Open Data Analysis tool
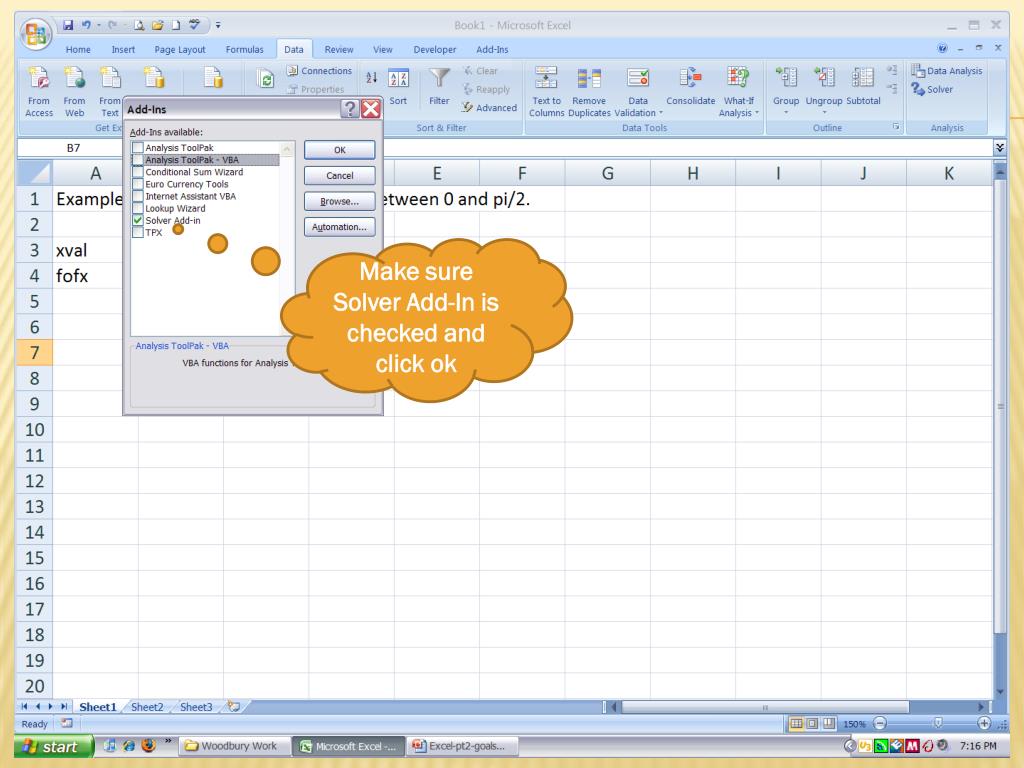 pyautogui.click(x=947, y=71)
